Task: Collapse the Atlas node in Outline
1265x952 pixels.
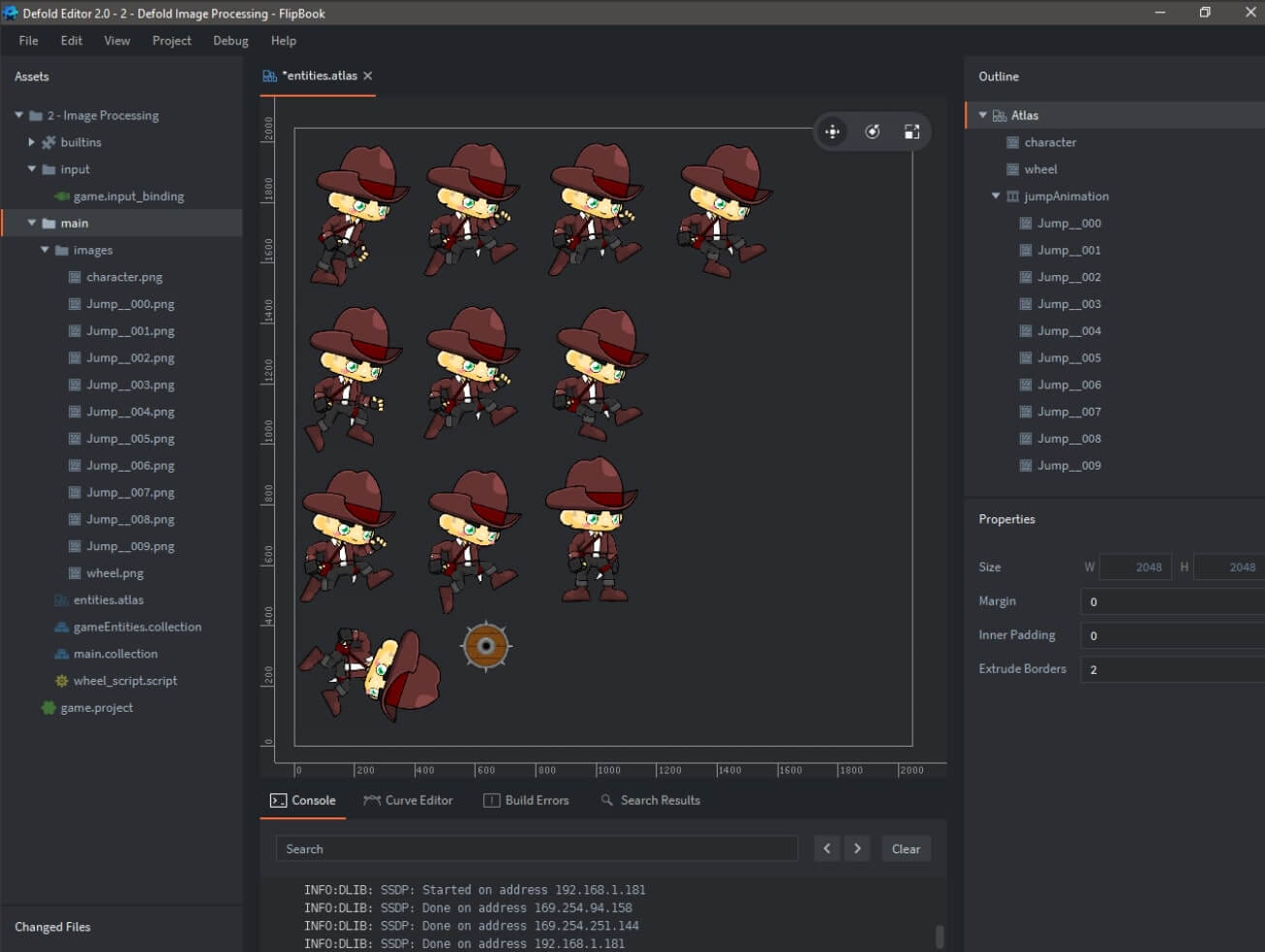Action: (x=982, y=115)
